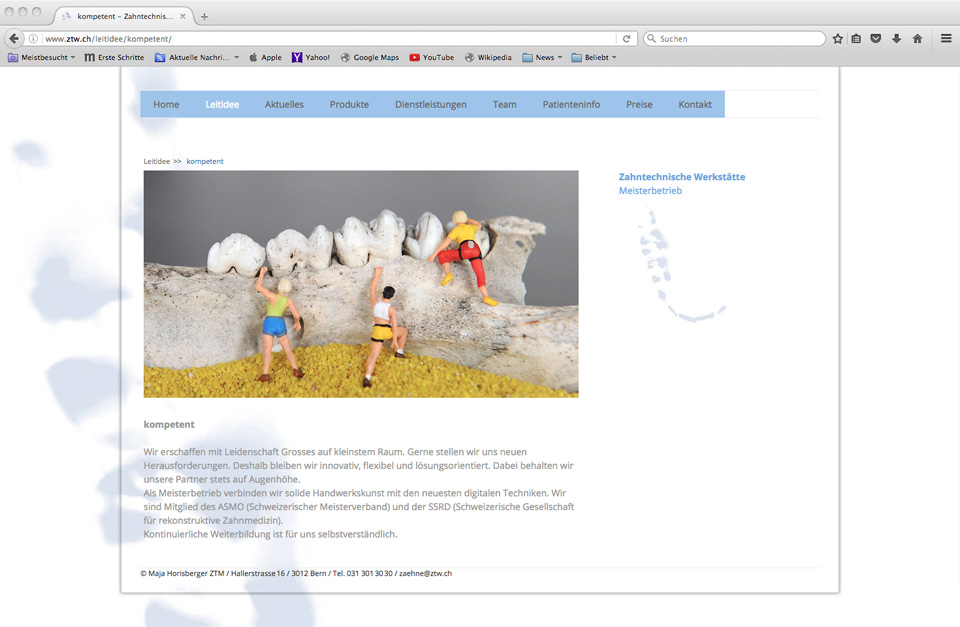Open the Patienteninfo menu item
Viewport: 960px width, 627px height.
point(571,105)
